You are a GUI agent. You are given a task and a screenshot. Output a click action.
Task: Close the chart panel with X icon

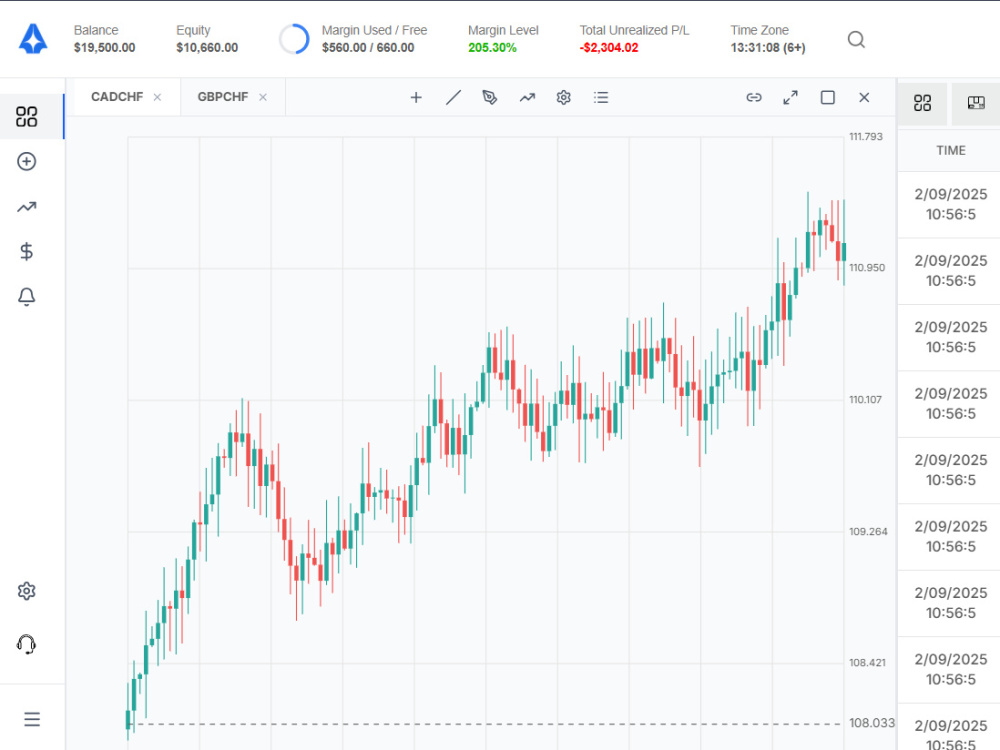(x=864, y=98)
